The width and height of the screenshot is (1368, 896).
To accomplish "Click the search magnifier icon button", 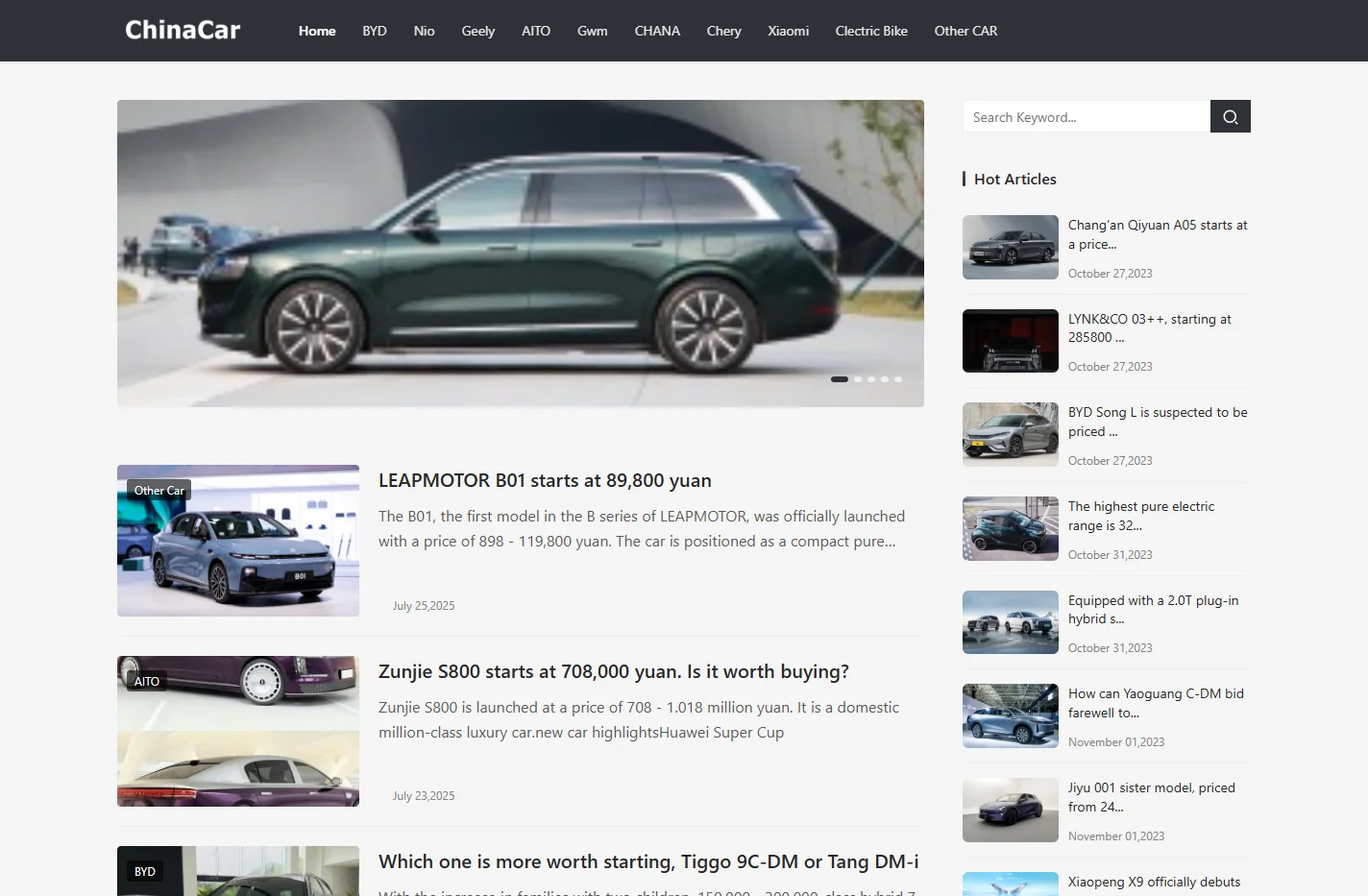I will pos(1230,116).
